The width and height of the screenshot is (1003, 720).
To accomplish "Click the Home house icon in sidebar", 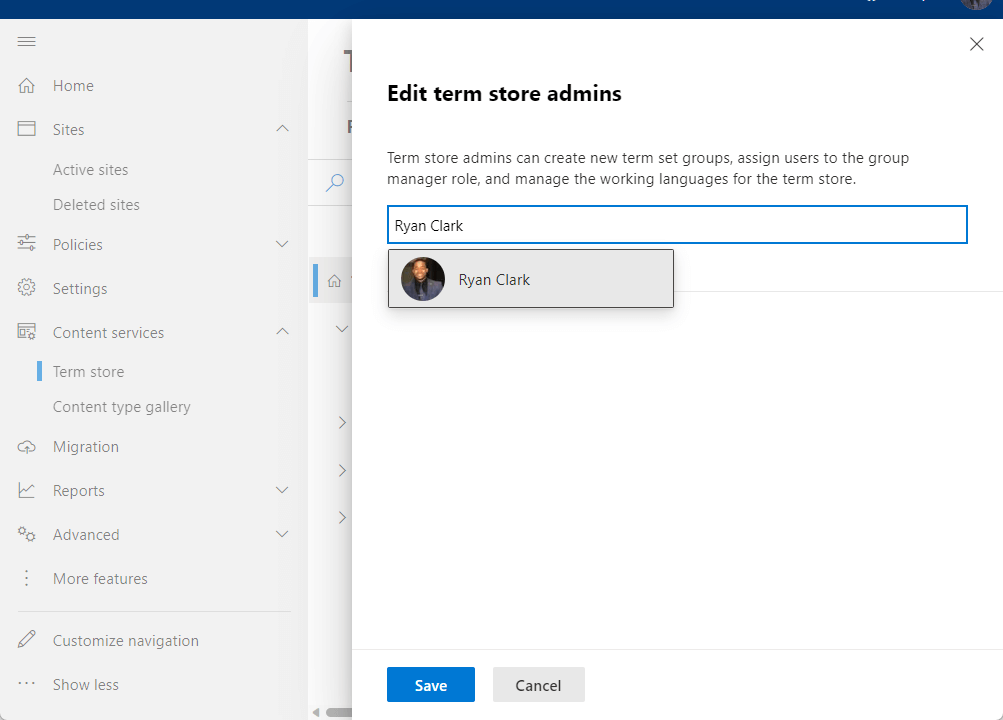I will click(26, 86).
